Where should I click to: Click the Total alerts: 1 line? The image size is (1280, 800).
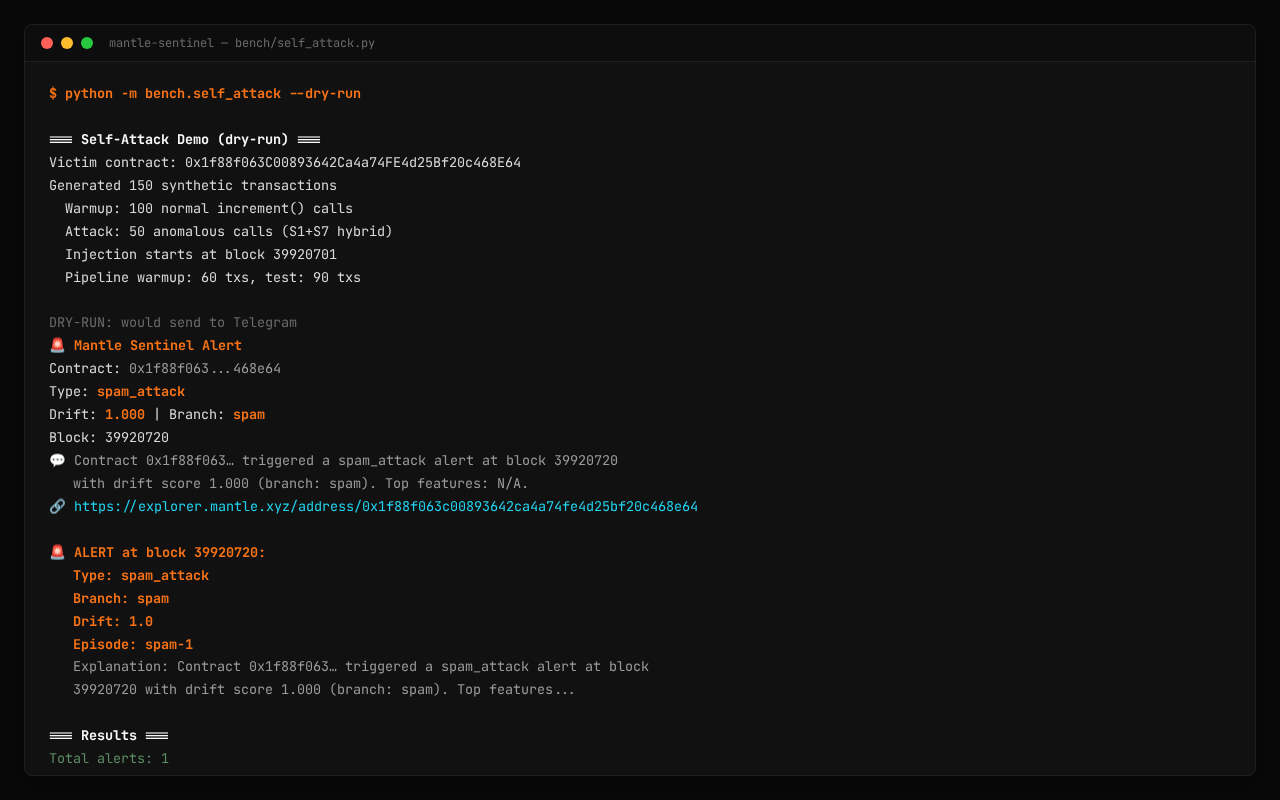click(109, 758)
